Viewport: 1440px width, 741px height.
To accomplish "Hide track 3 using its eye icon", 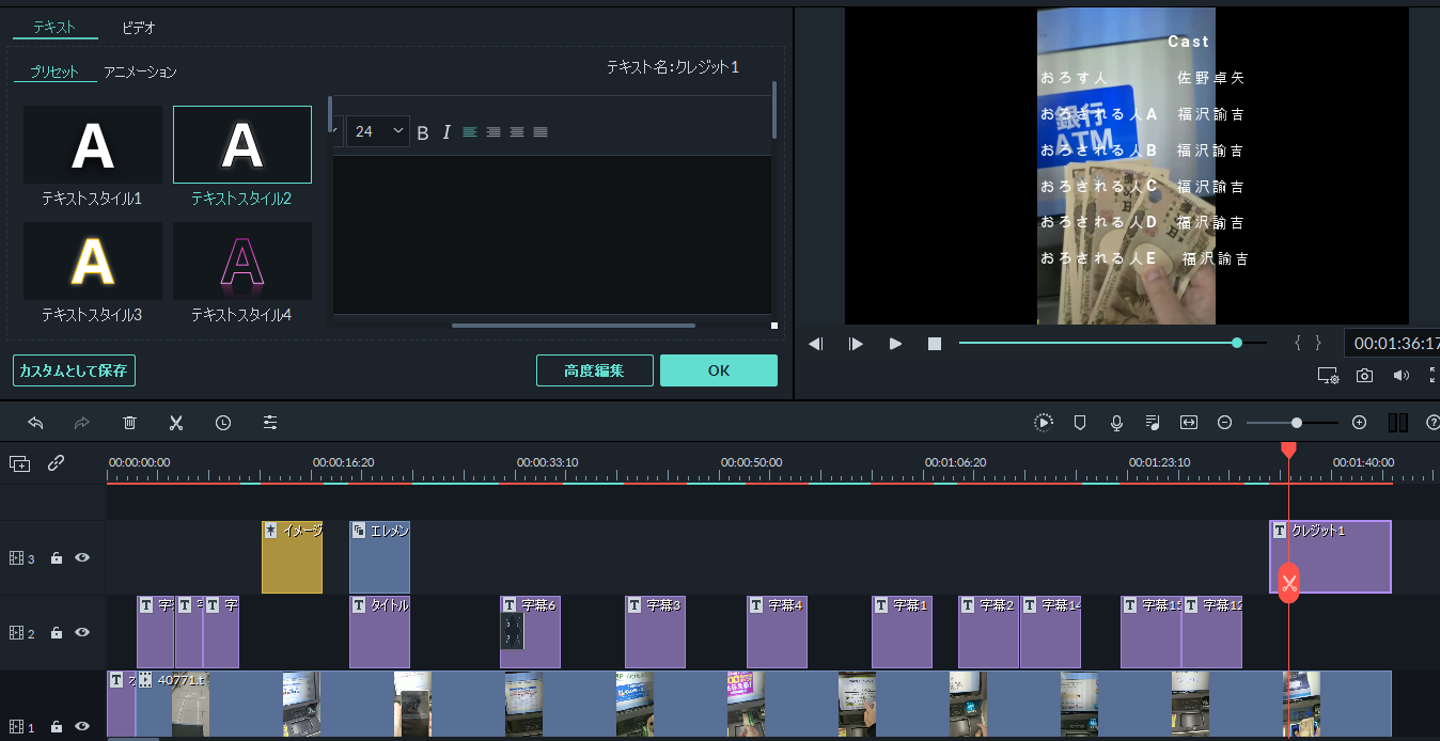I will 83,558.
